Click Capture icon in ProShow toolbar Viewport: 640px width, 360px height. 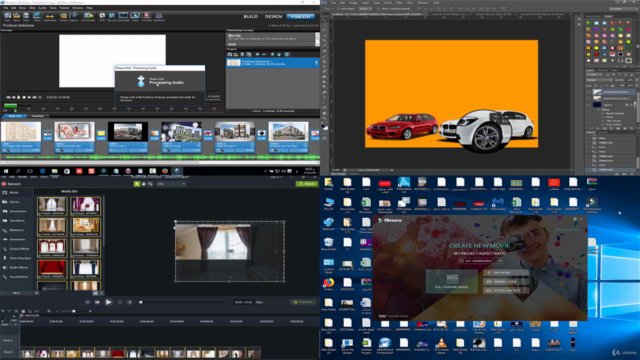(74, 16)
